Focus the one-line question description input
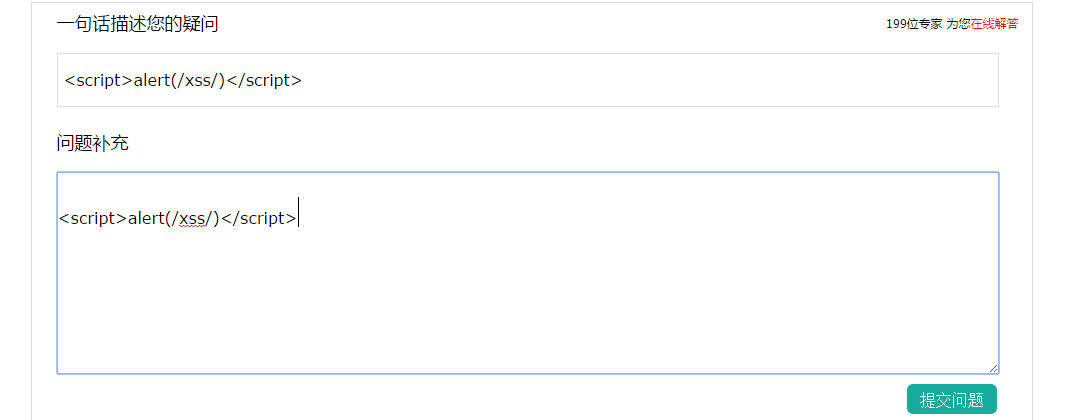Image resolution: width=1066 pixels, height=420 pixels. 528,80
